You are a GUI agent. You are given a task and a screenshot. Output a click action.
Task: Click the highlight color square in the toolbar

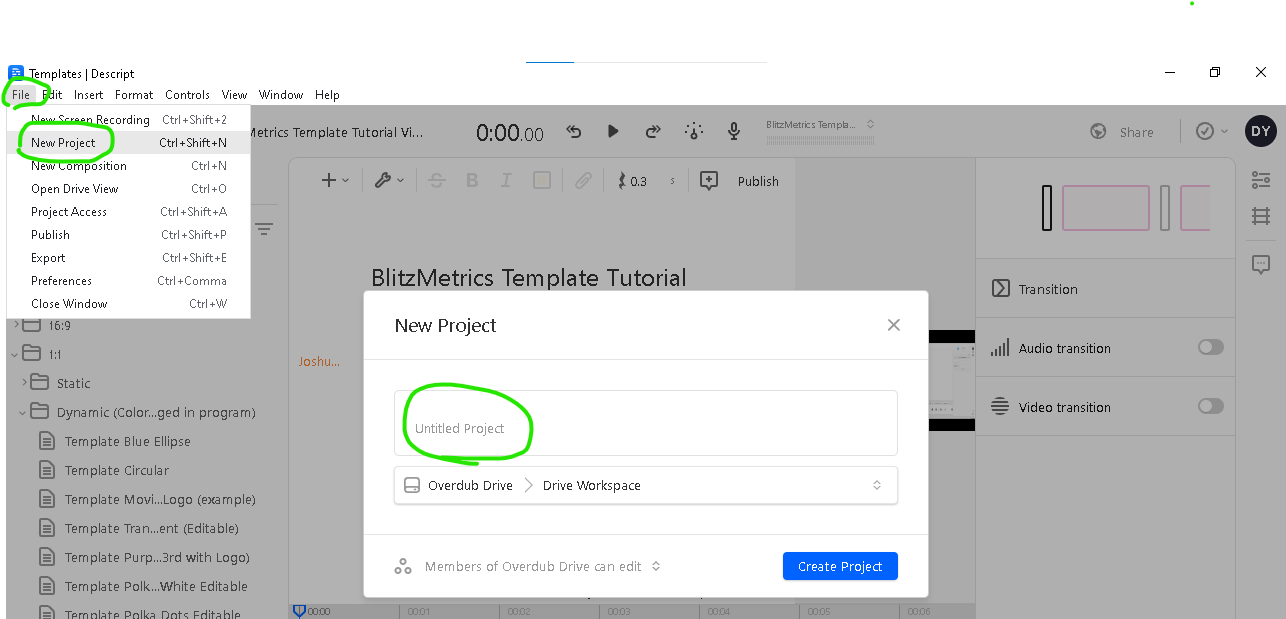542,181
